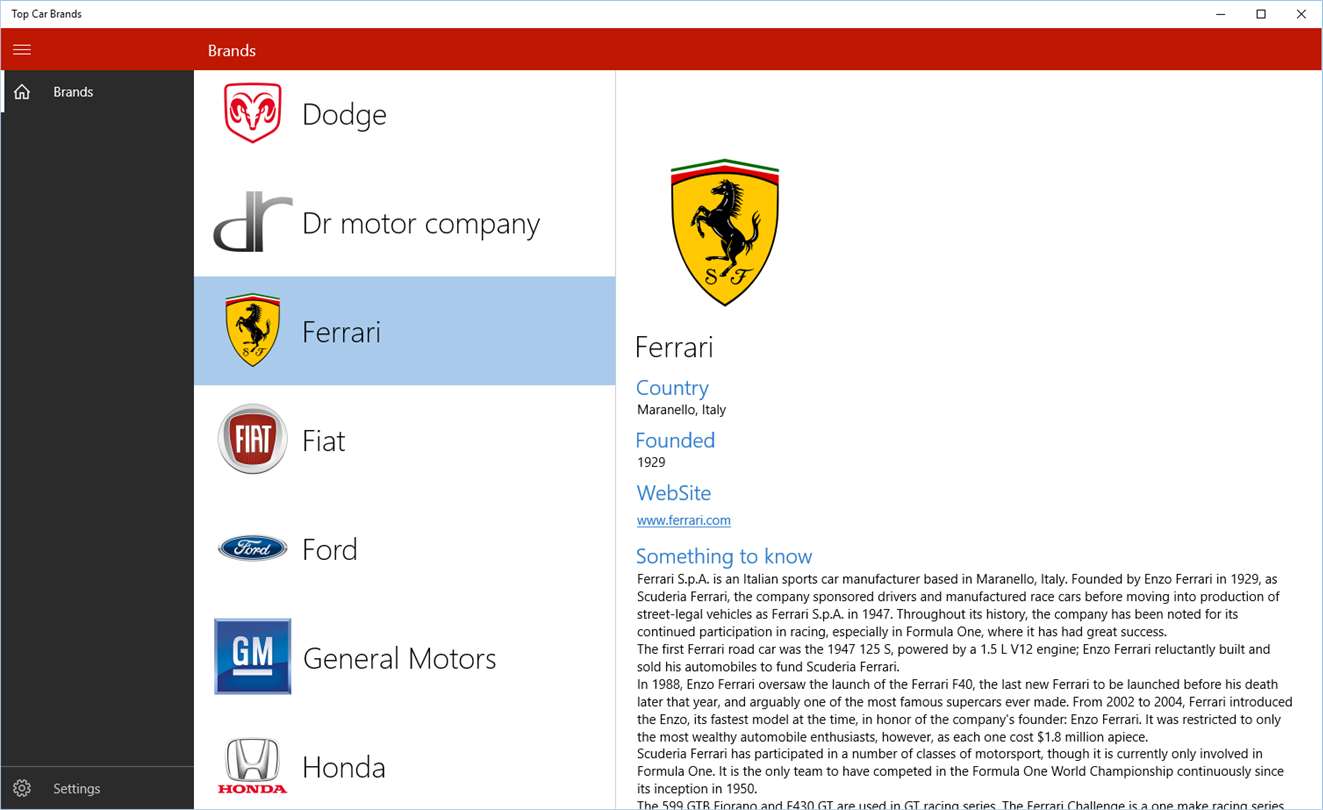Screen dimensions: 1323x810
Task: Click the General Motors GM logo
Action: [x=253, y=656]
